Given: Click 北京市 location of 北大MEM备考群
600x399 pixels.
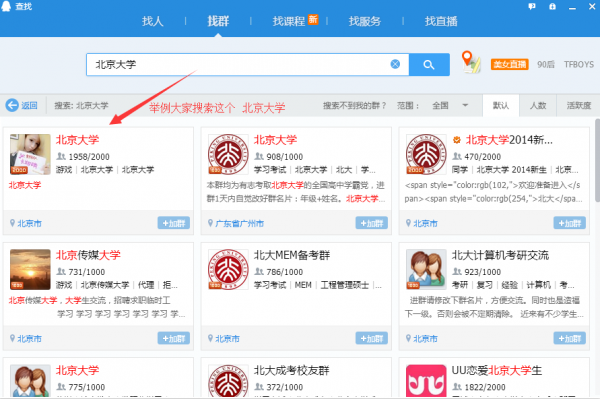Looking at the screenshot, I should point(227,339).
